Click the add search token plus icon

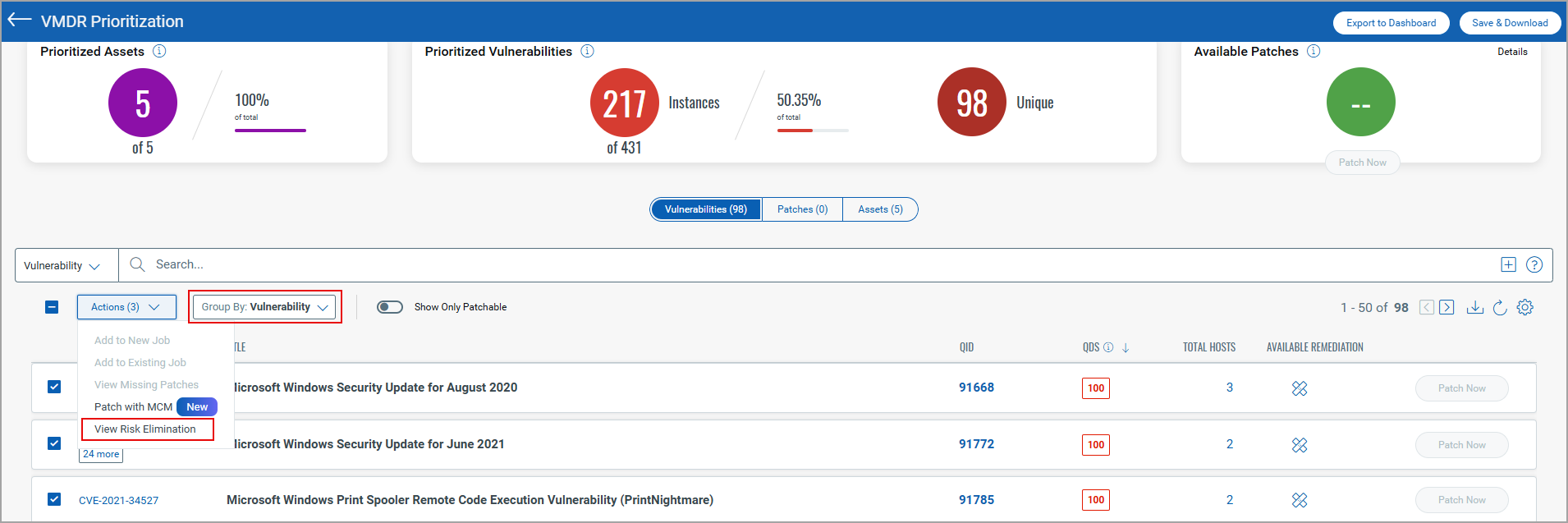click(x=1508, y=264)
